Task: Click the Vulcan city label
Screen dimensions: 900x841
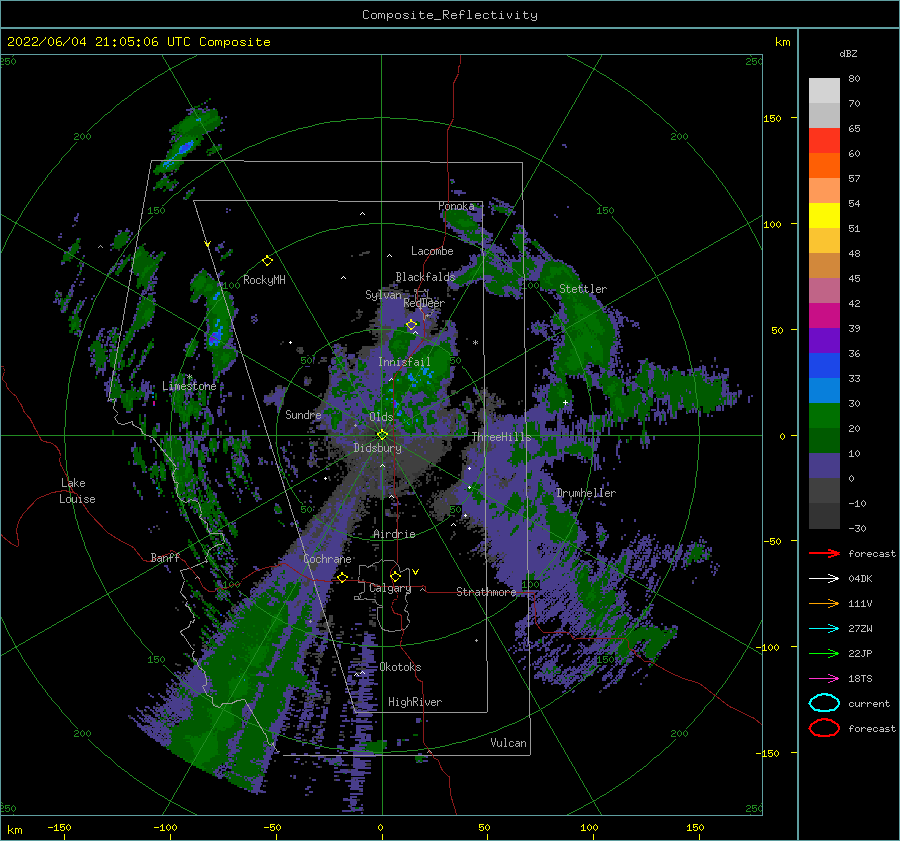Action: coord(509,743)
